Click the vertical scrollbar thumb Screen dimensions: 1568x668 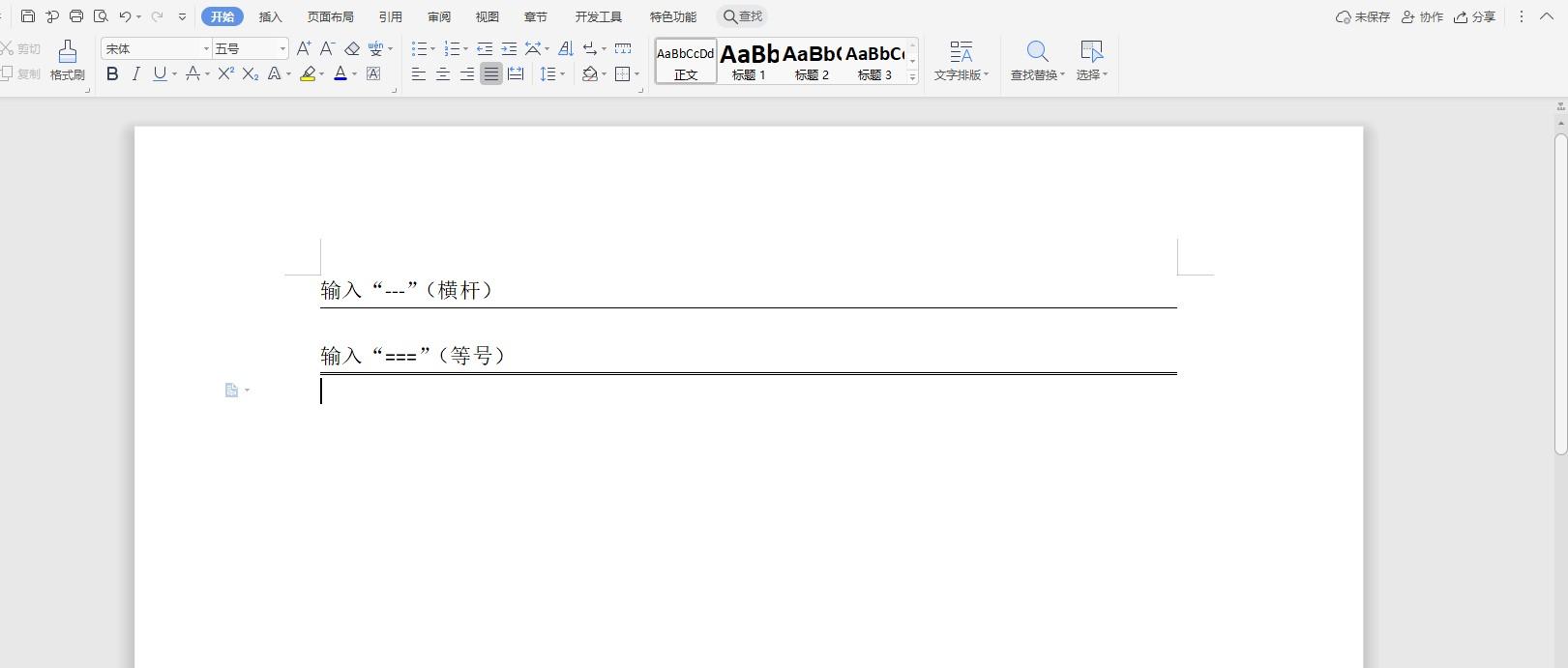1560,294
